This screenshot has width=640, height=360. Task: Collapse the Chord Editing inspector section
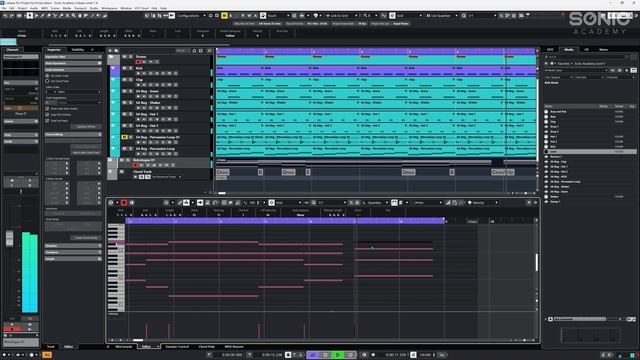tap(73, 134)
